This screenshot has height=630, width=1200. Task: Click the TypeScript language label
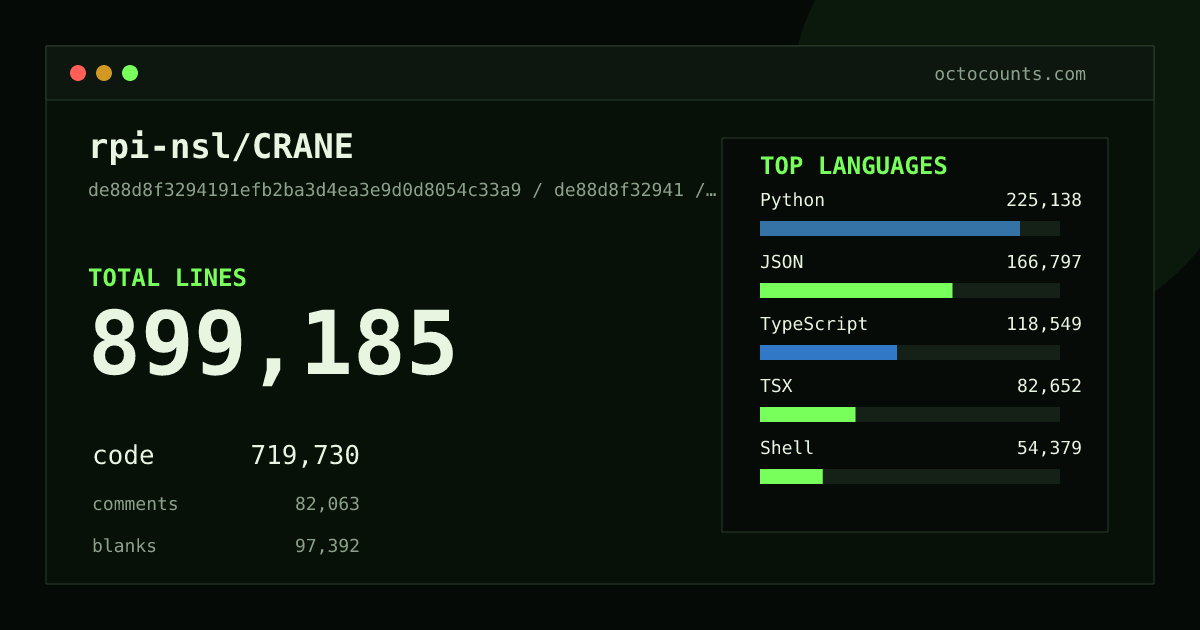point(814,324)
